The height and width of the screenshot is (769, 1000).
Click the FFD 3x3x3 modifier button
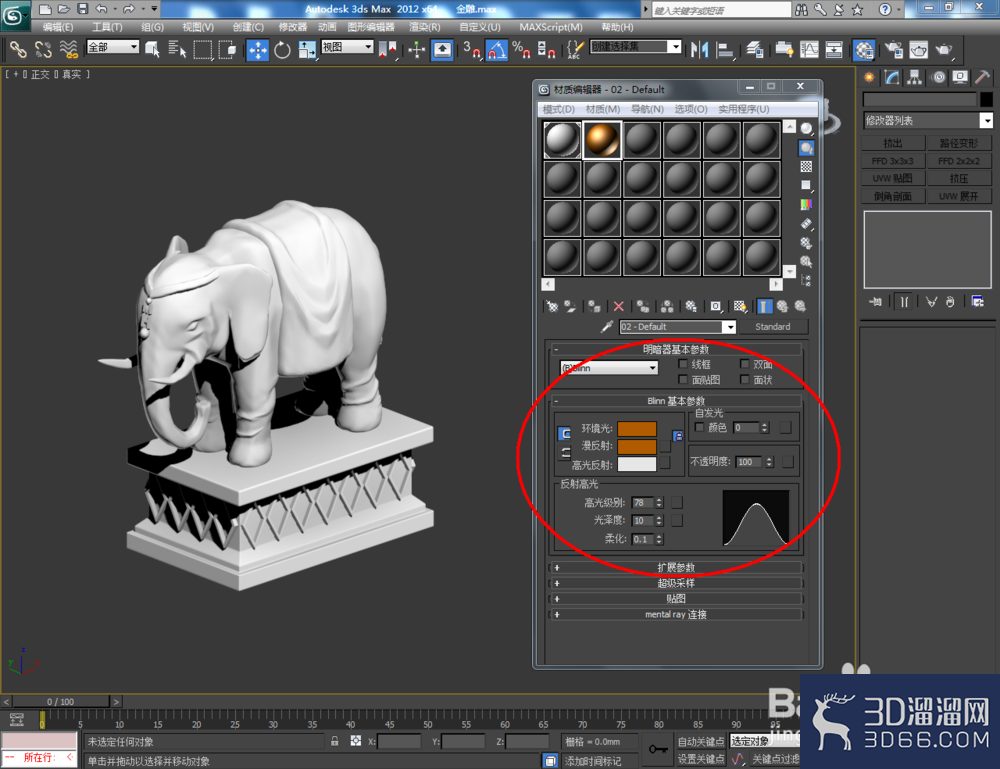pyautogui.click(x=893, y=161)
